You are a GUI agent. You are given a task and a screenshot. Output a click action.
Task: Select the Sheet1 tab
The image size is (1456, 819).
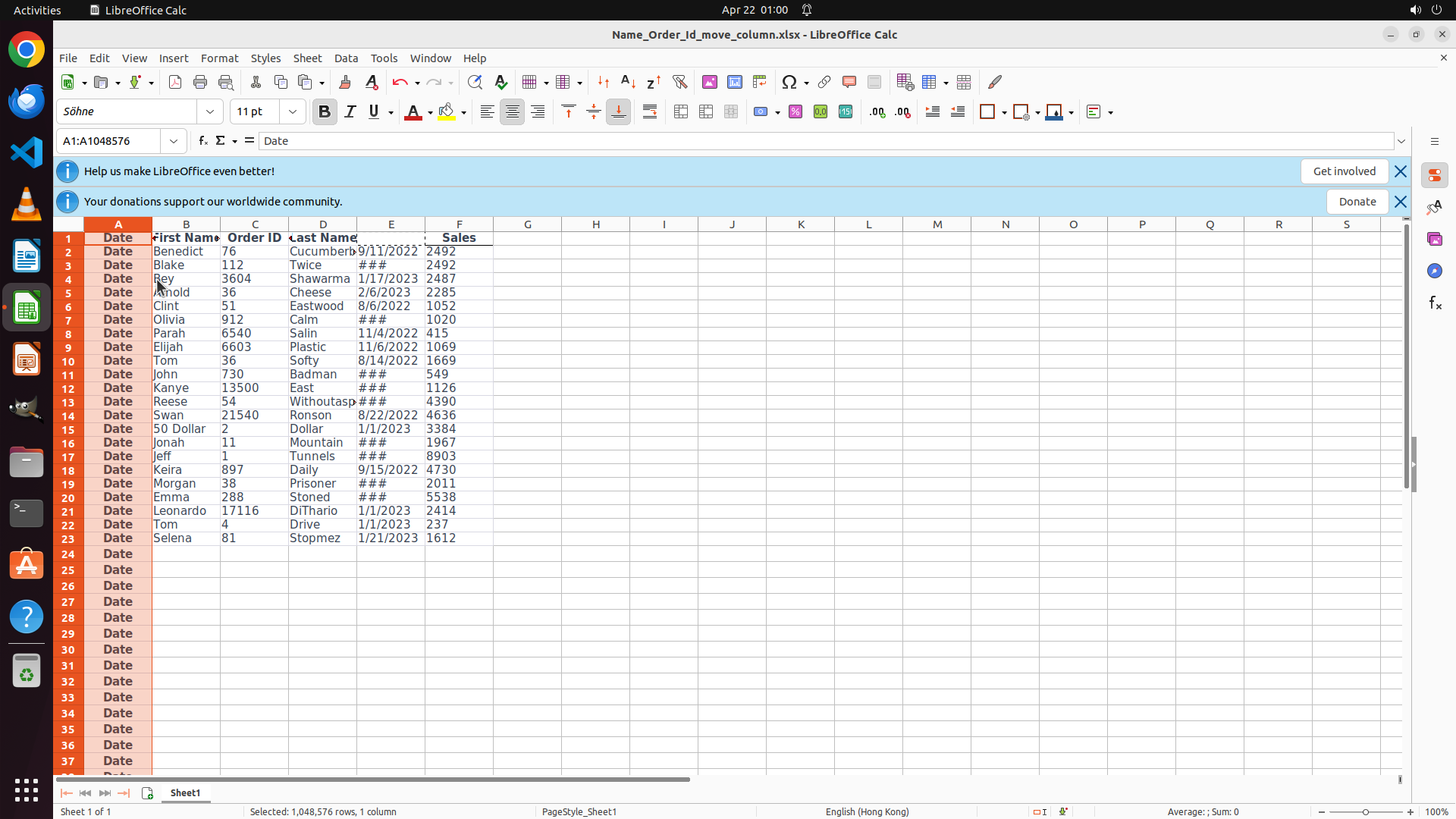tap(185, 792)
